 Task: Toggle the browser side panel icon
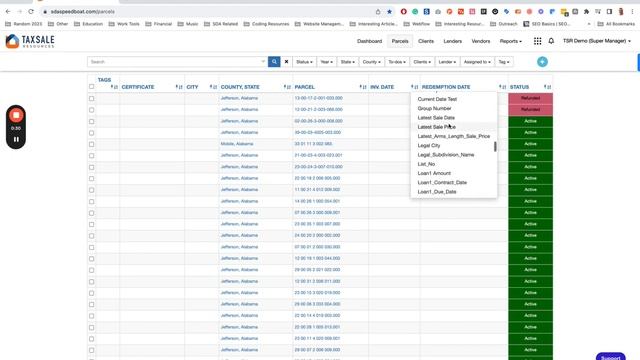tap(609, 11)
